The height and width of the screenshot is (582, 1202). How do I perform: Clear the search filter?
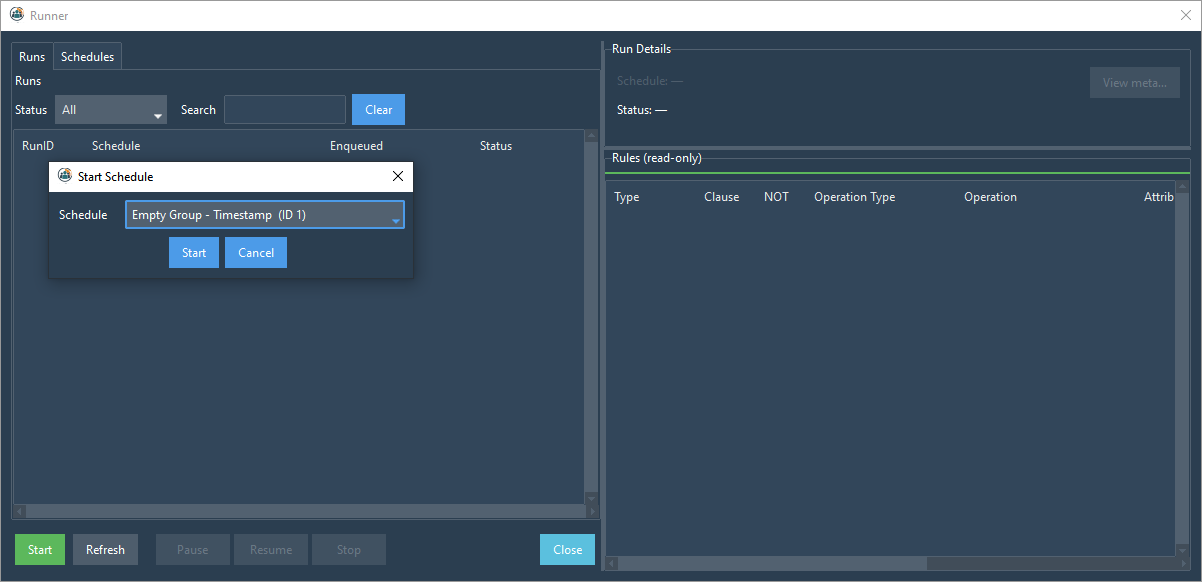pos(378,109)
